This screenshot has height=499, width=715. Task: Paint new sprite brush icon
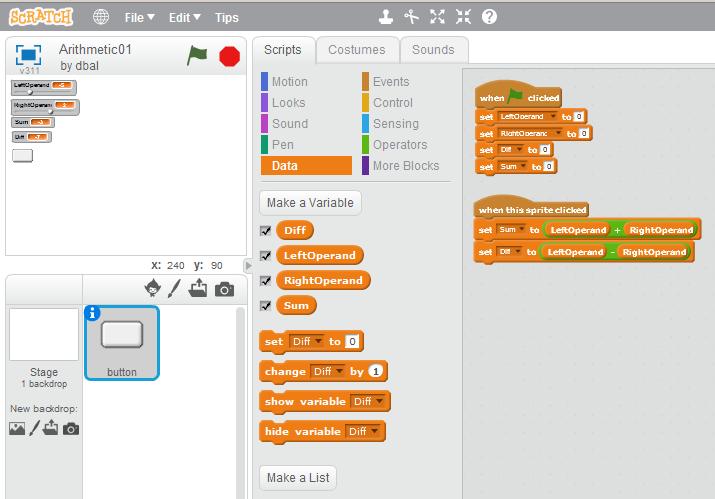174,289
